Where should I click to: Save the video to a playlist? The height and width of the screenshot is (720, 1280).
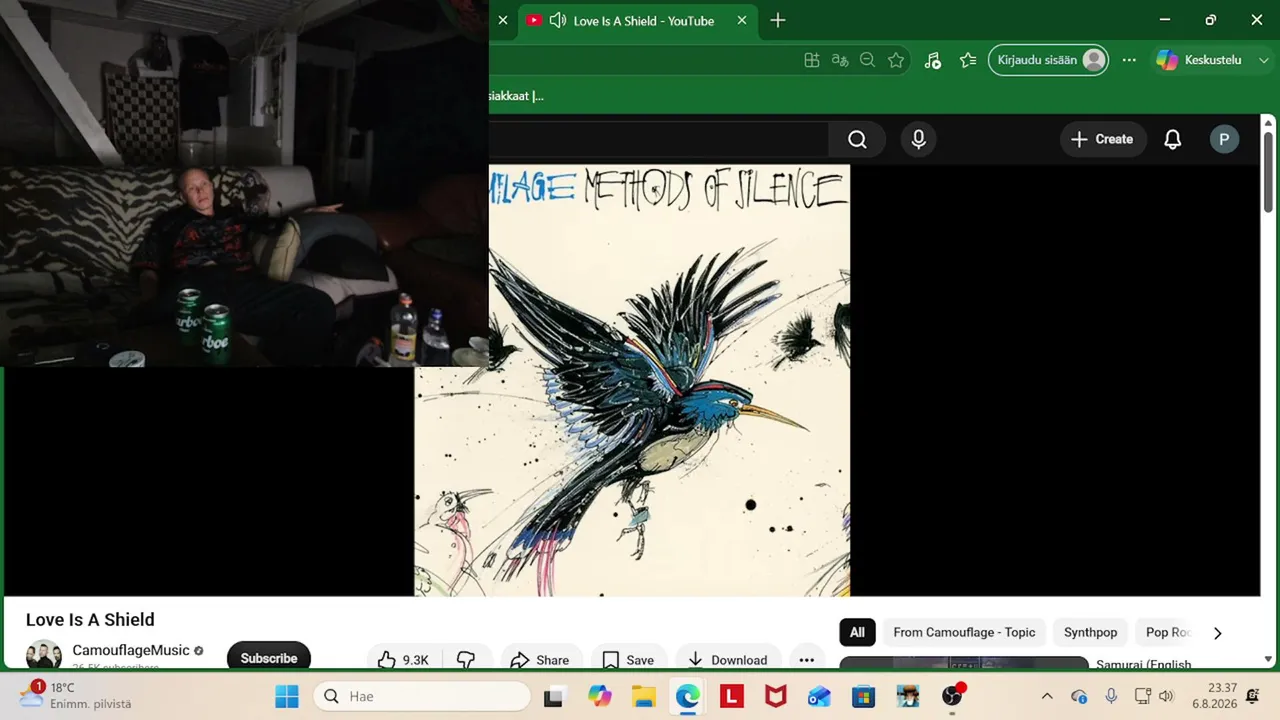(628, 659)
